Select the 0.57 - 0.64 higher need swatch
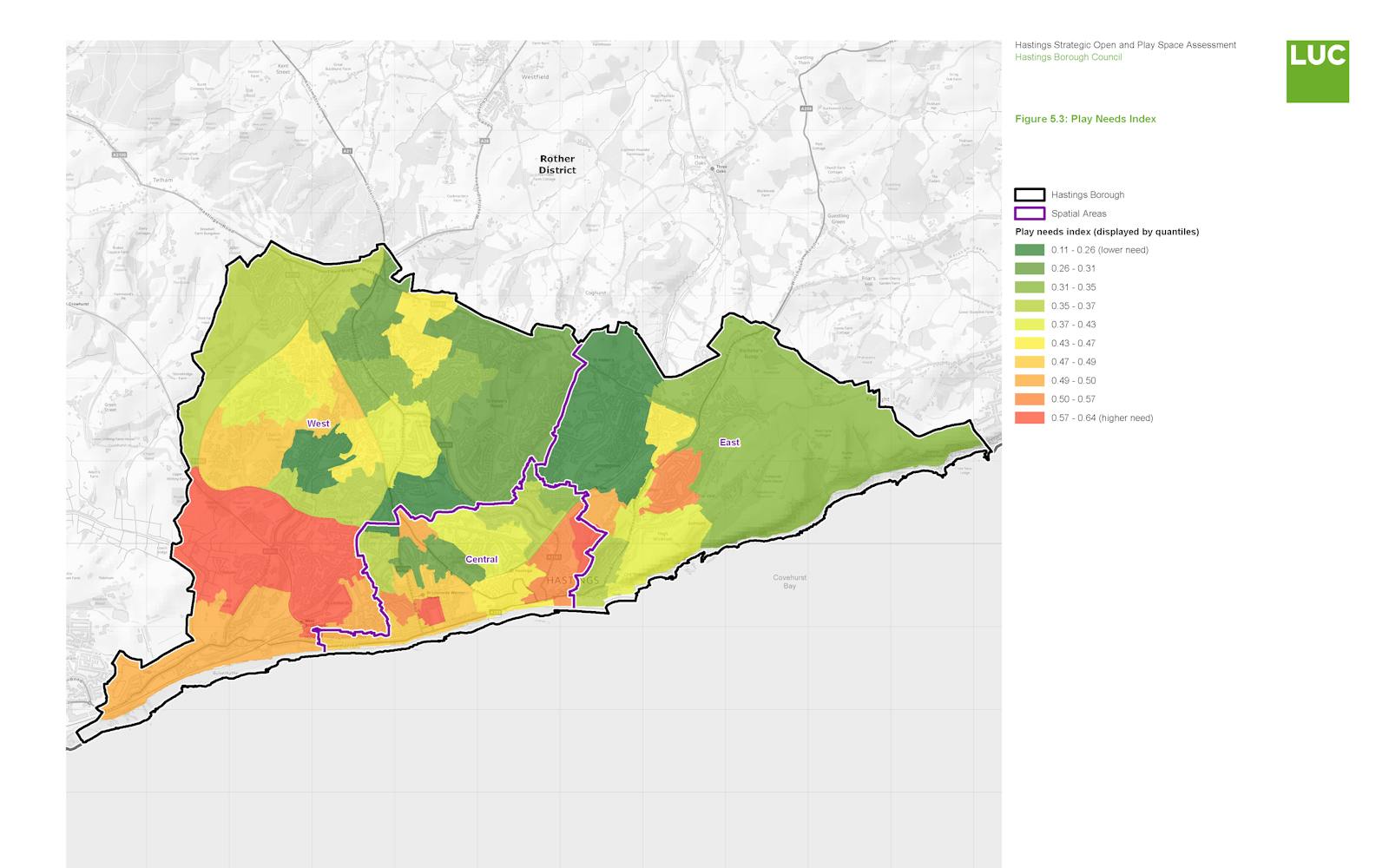 pos(1030,418)
